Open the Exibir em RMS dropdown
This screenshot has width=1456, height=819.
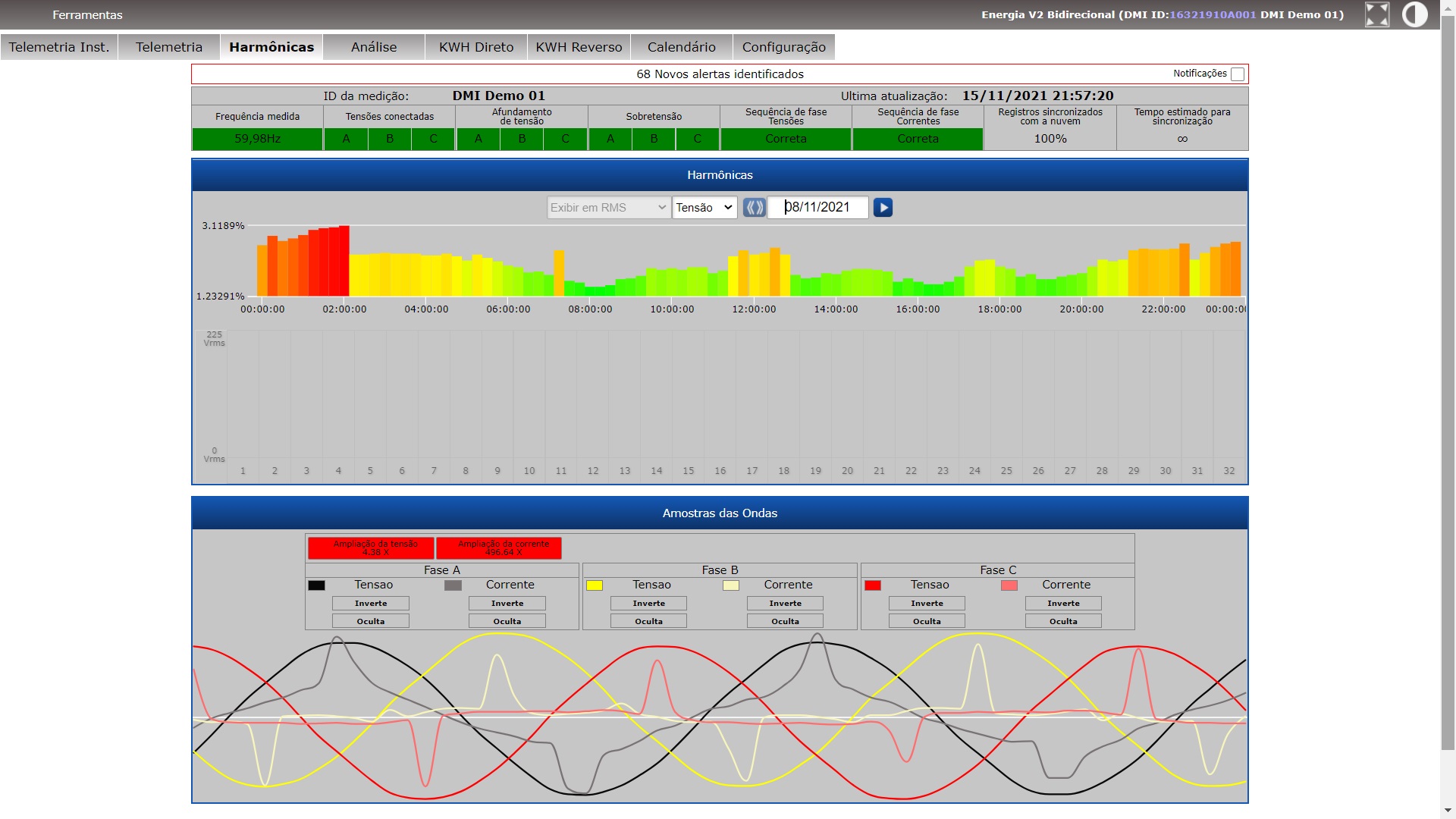click(608, 207)
